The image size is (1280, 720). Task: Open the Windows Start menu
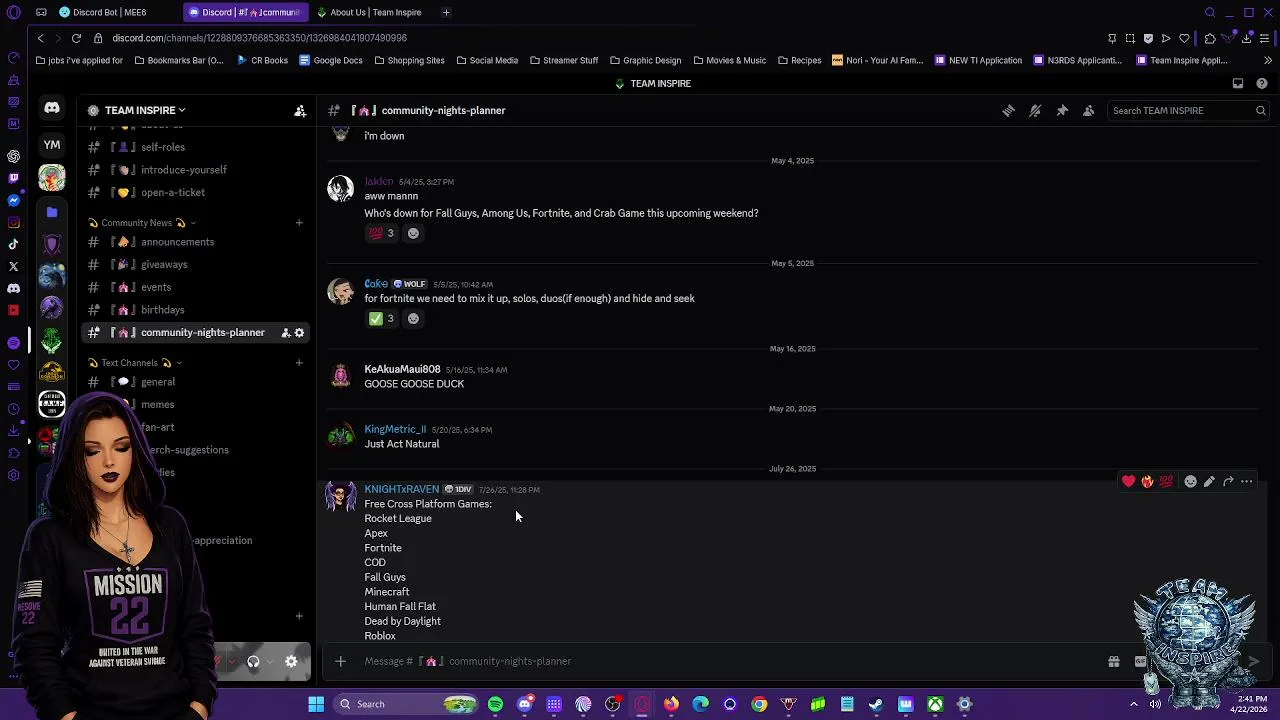pyautogui.click(x=316, y=704)
